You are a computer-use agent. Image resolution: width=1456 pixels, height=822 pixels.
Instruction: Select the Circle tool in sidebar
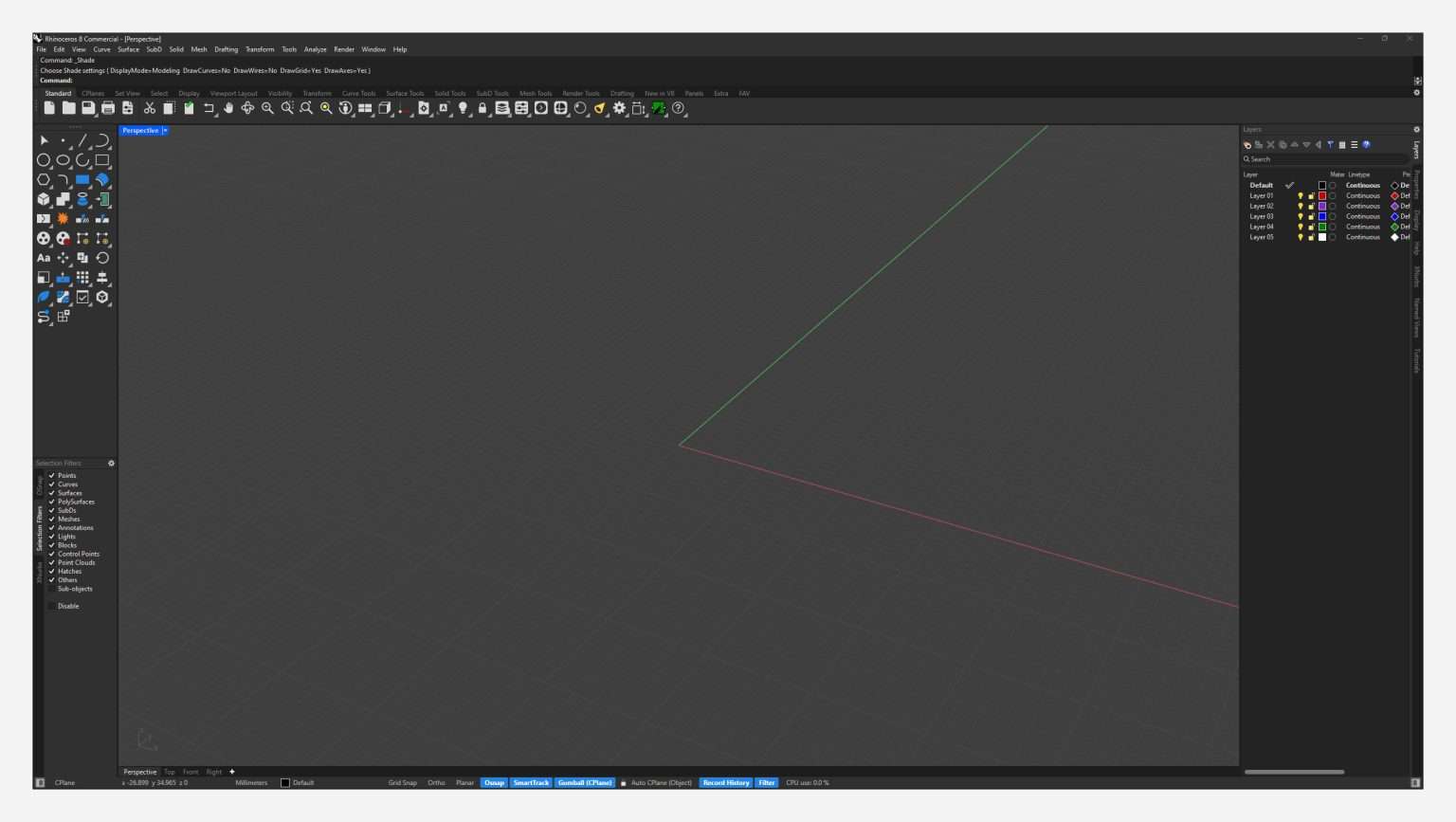coord(44,160)
